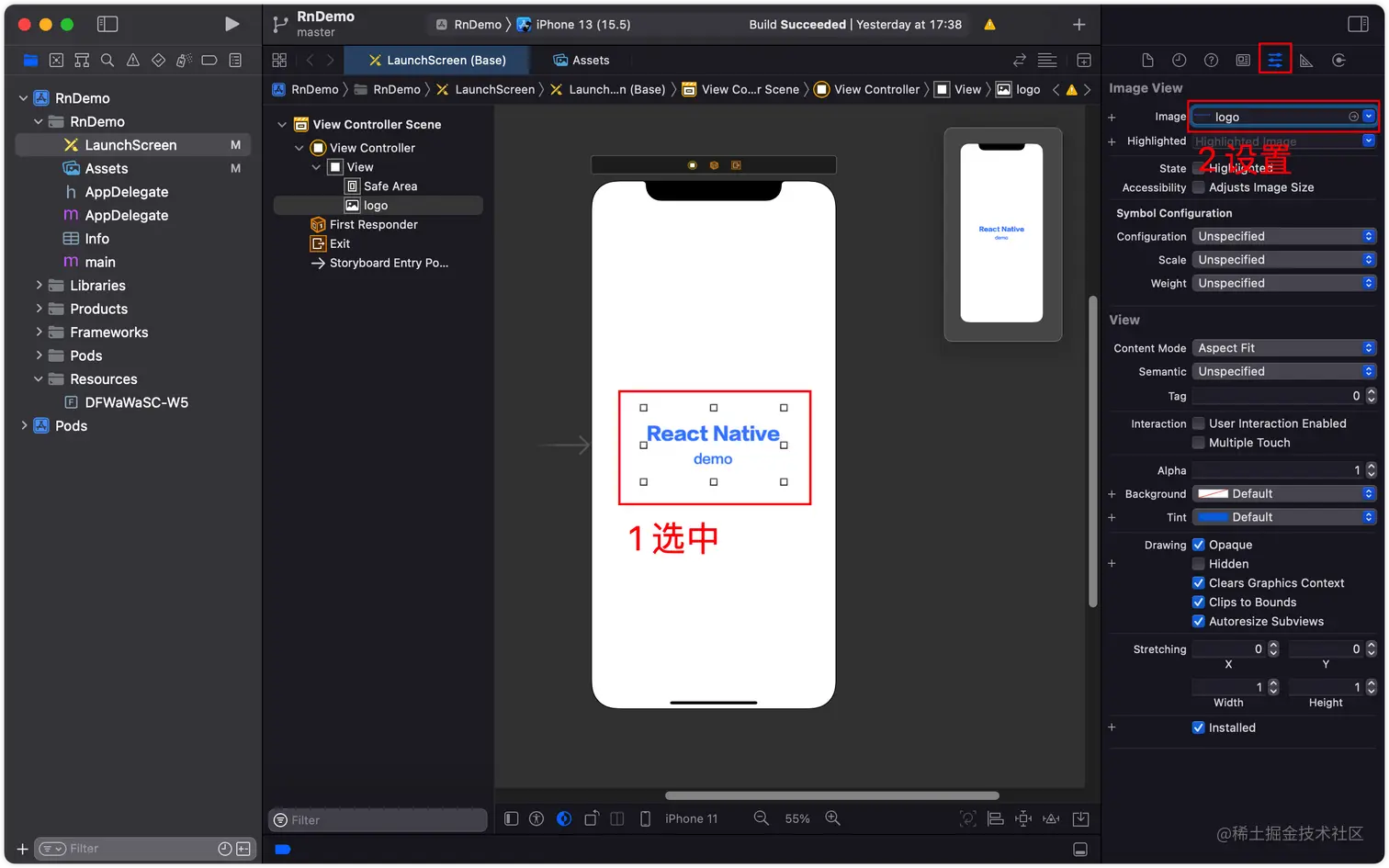Open the Breakpoint navigator icon
The height and width of the screenshot is (868, 1389).
(209, 61)
